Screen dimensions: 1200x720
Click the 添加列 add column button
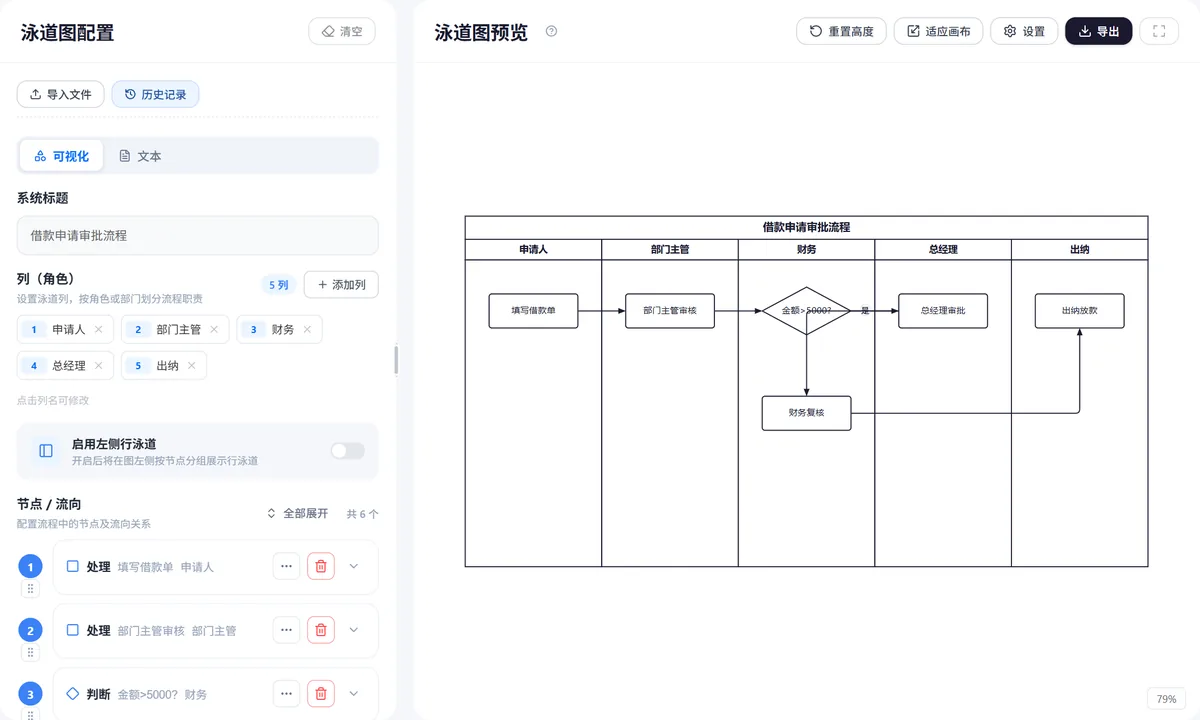(341, 285)
